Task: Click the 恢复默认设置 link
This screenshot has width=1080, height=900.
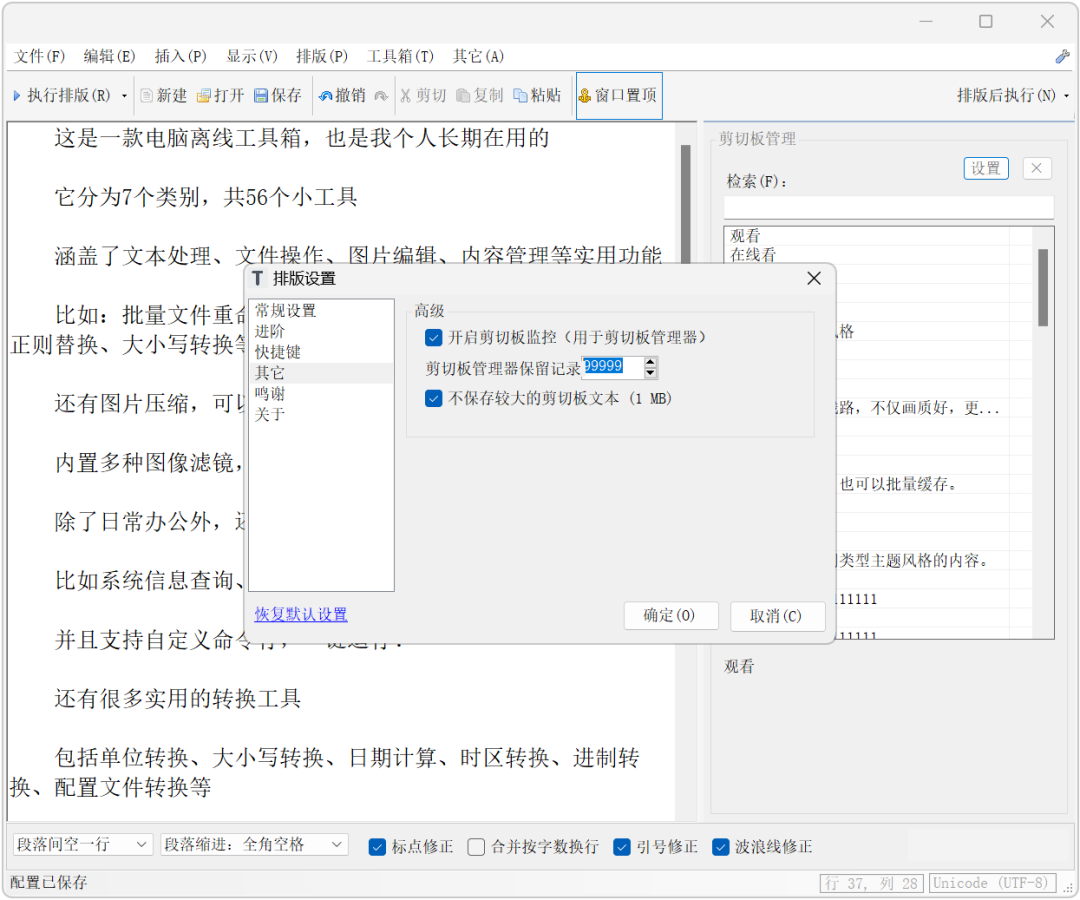Action: (301, 614)
